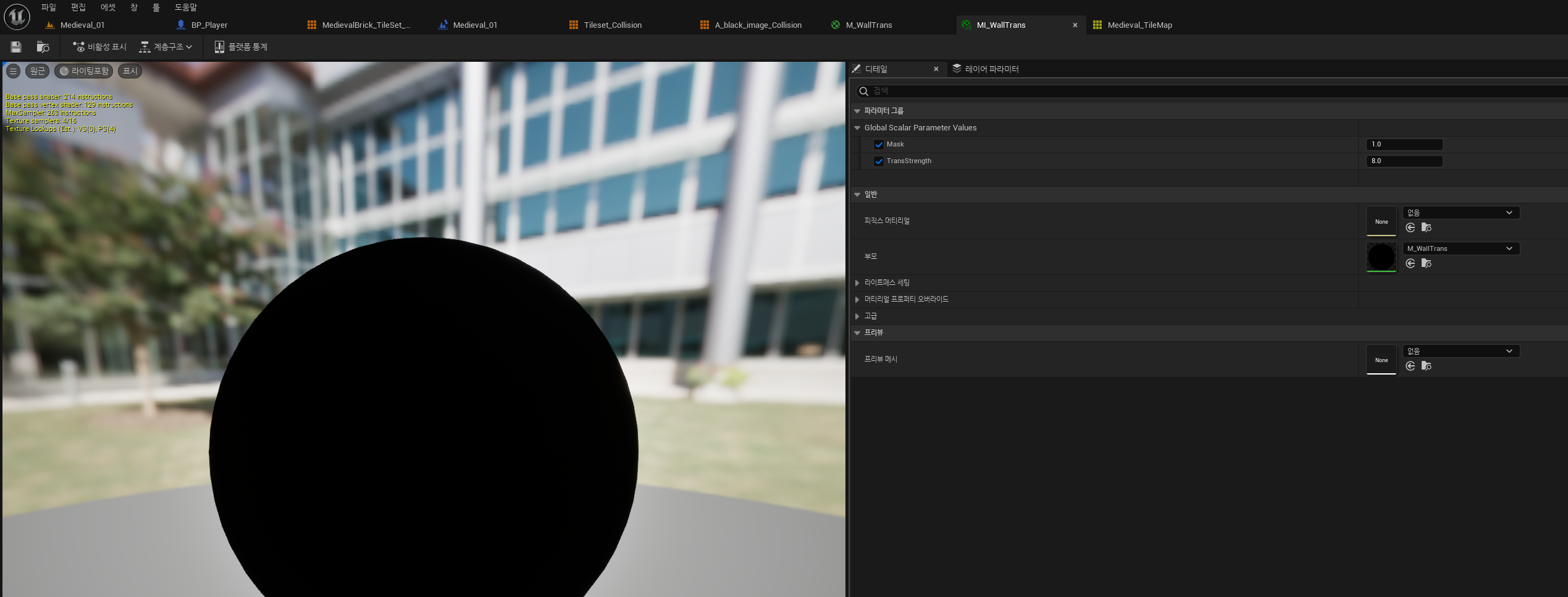This screenshot has width=1568, height=597.
Task: Open the 창 menu
Action: click(x=134, y=7)
